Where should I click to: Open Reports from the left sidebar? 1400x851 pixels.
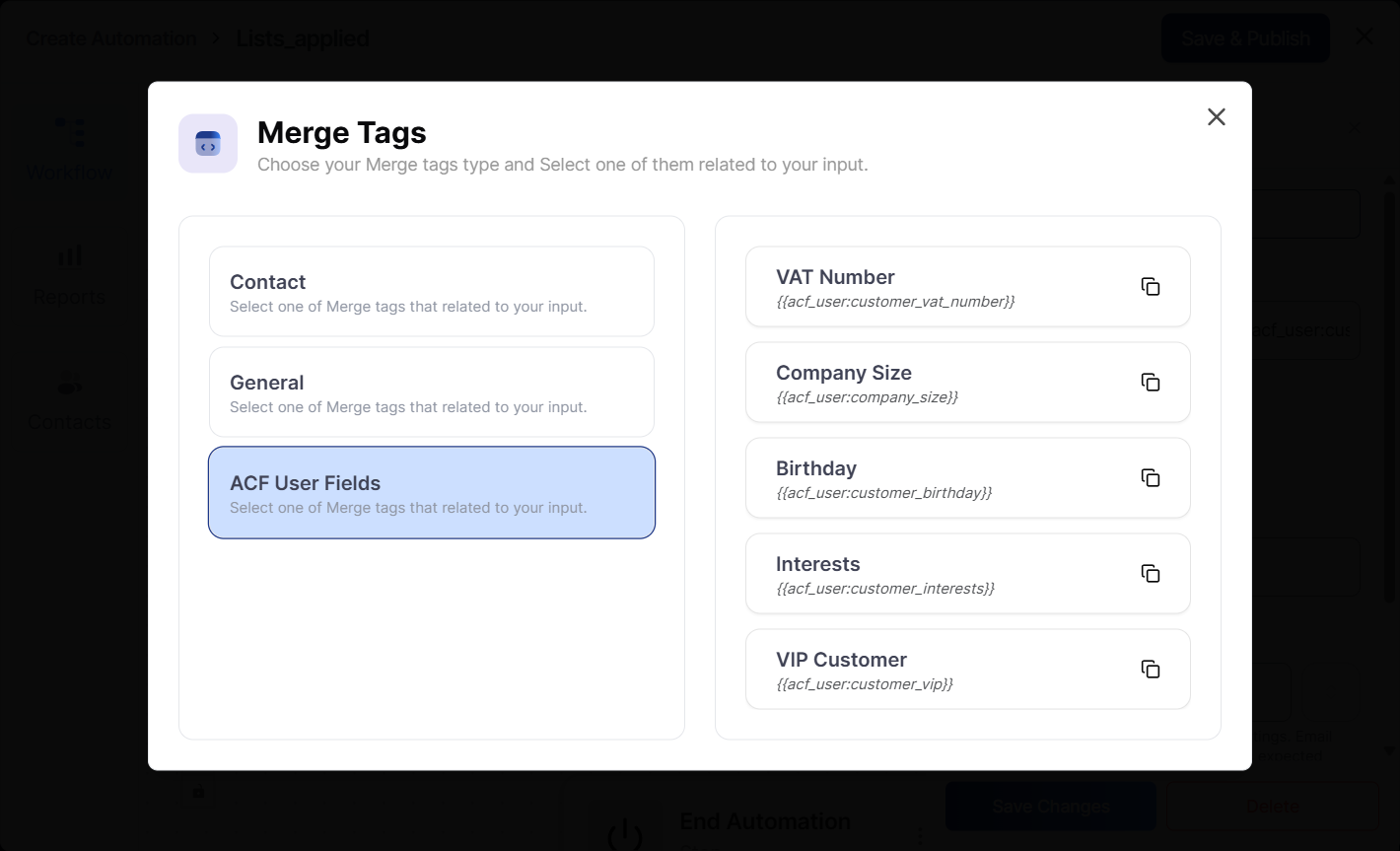coord(69,271)
